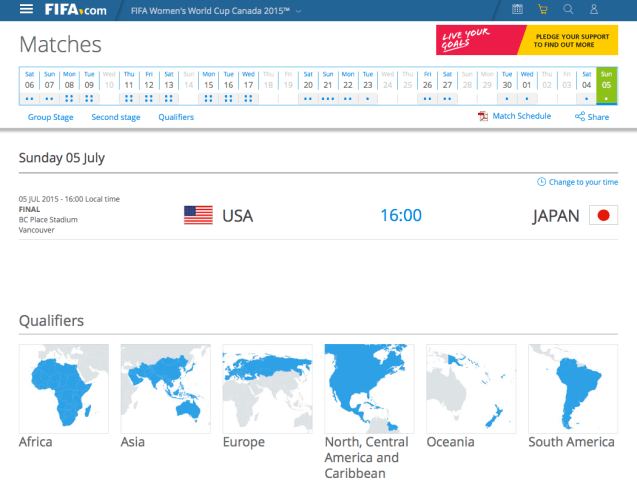Click North, Central America and Caribbean label
637x484 pixels.
tap(367, 458)
